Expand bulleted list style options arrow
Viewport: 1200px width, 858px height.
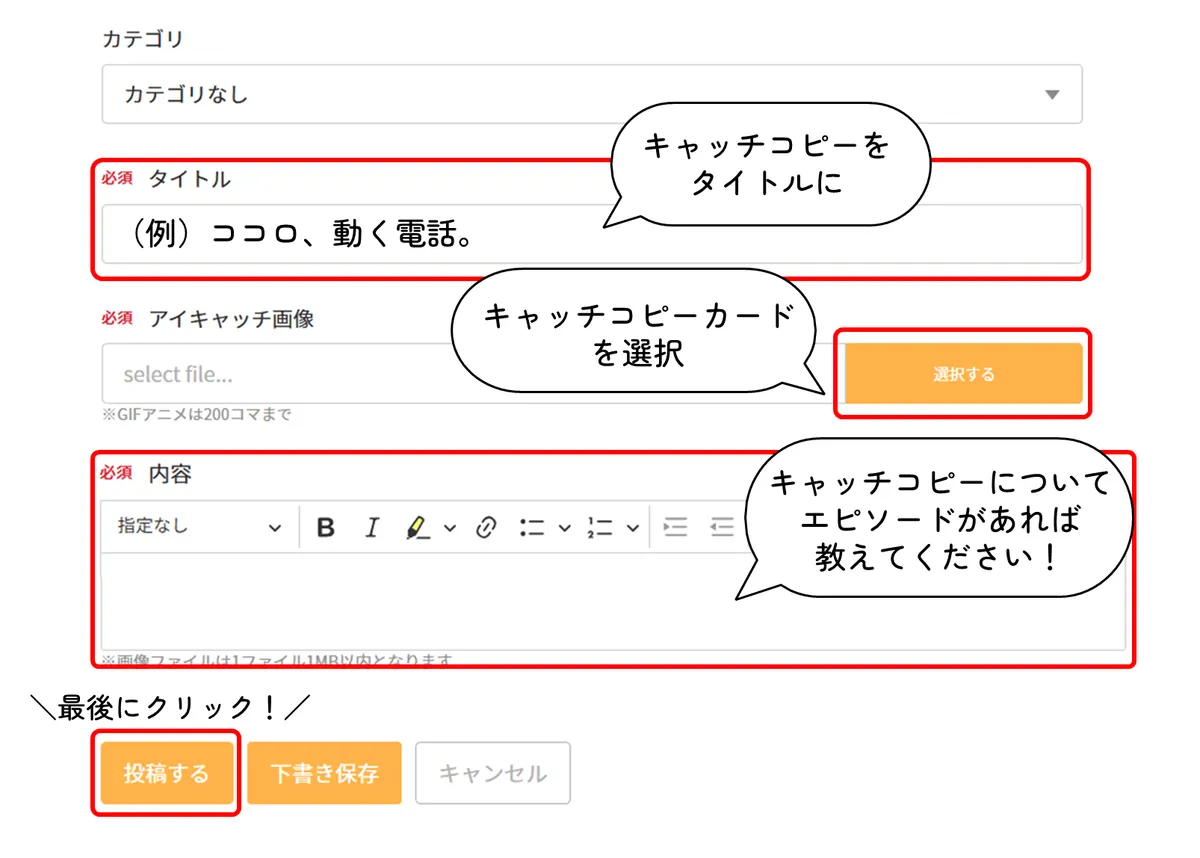click(564, 528)
